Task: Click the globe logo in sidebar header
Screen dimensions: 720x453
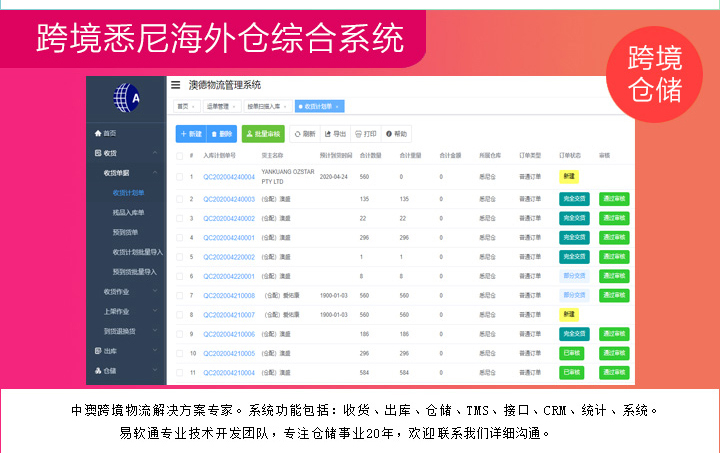Action: (126, 98)
